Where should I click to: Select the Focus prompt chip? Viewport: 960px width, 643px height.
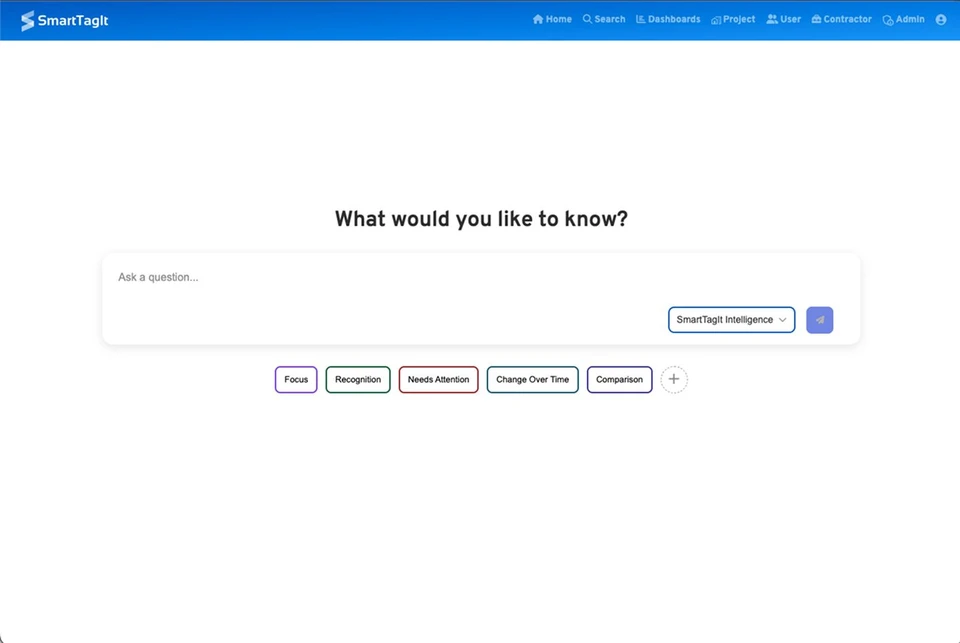(296, 380)
